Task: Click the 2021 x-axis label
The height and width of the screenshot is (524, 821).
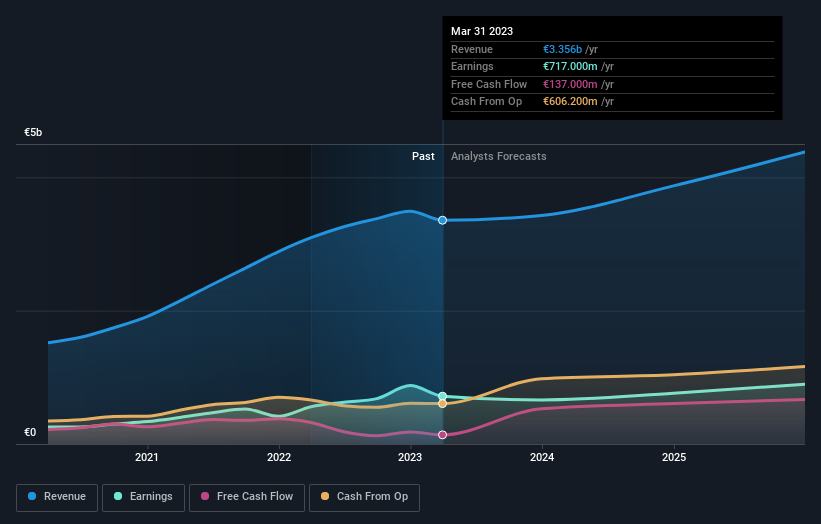Action: click(x=147, y=458)
